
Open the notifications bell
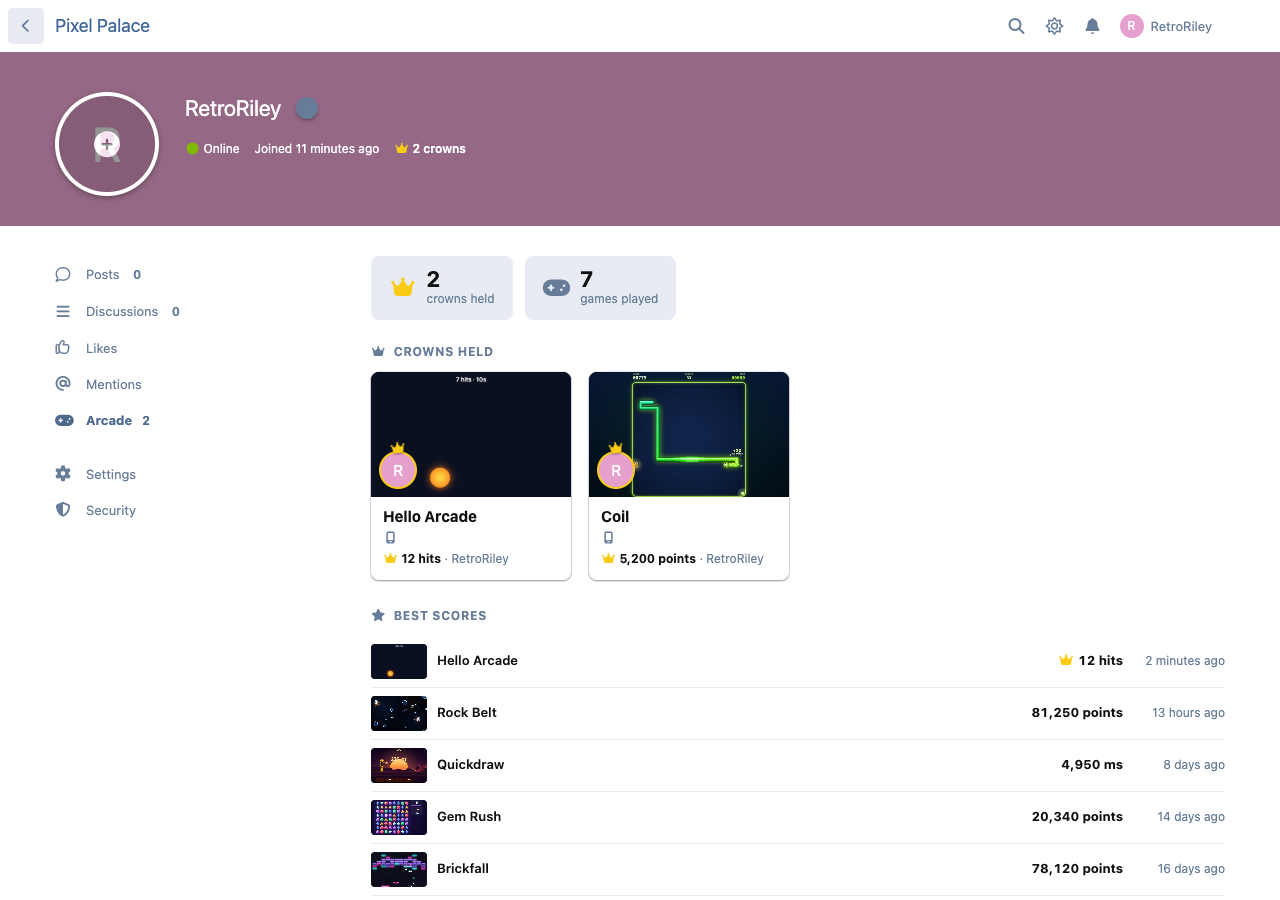pos(1092,26)
